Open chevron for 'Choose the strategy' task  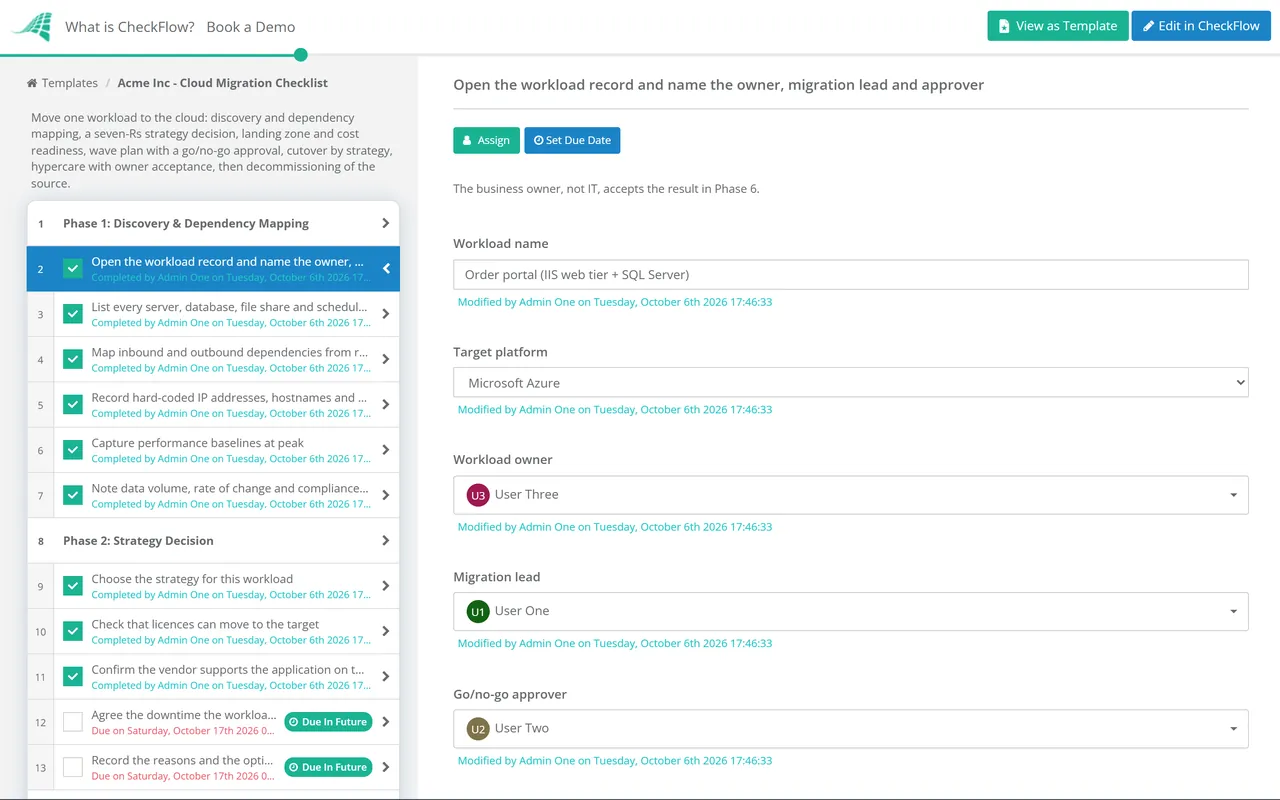tap(386, 586)
